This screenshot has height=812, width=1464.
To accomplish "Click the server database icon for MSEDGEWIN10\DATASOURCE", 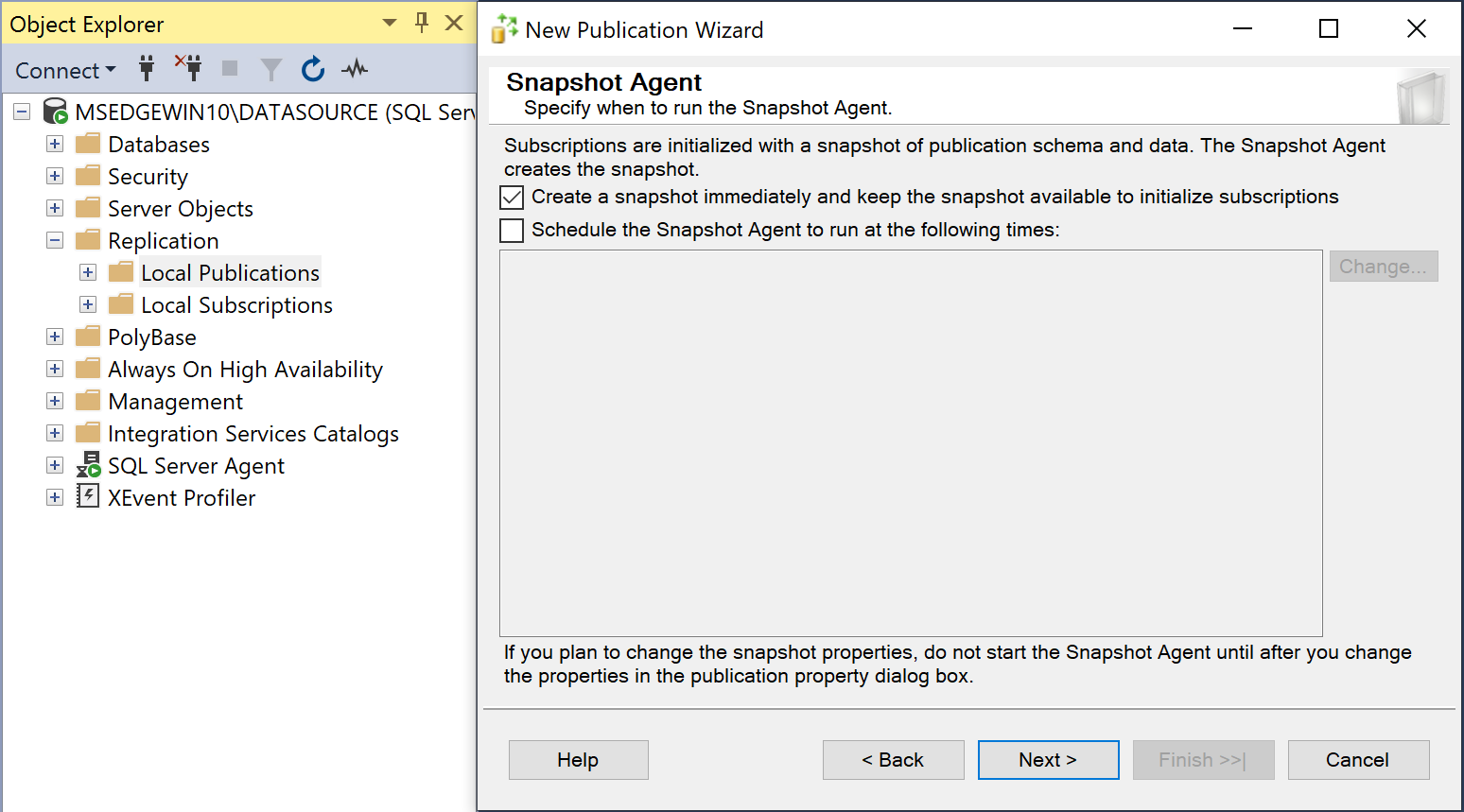I will pos(54,112).
